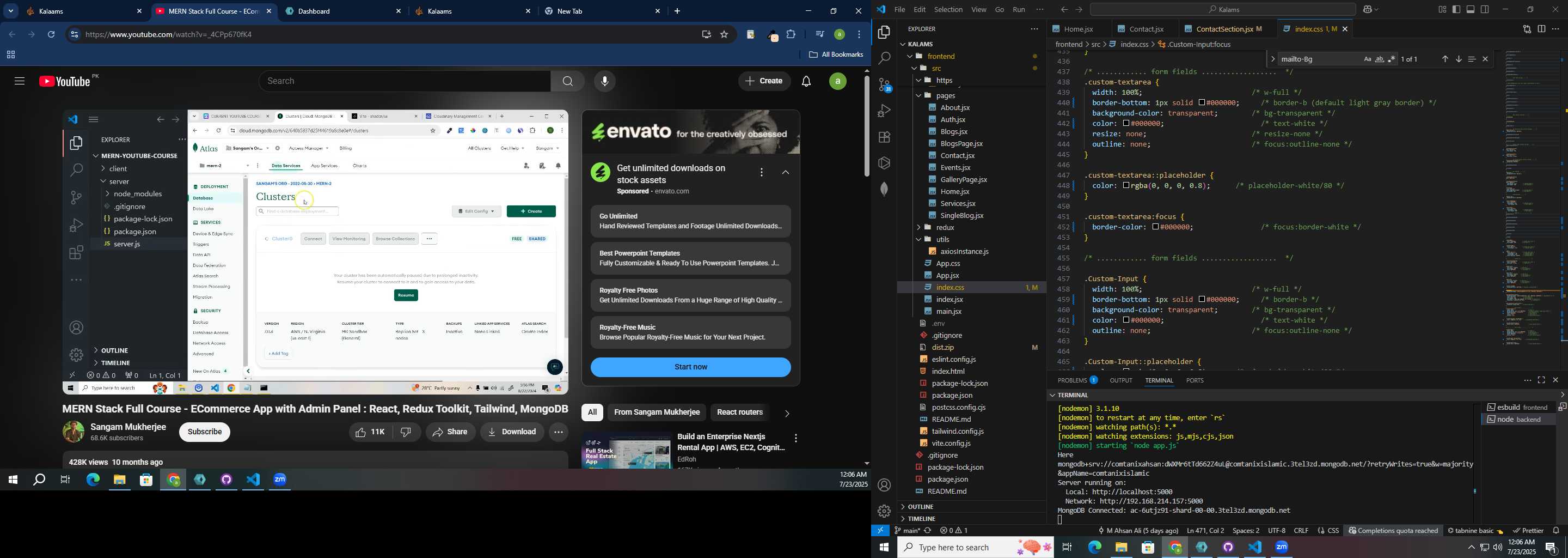Go to previous match in find widget
Image resolution: width=1568 pixels, height=558 pixels.
(1445, 59)
